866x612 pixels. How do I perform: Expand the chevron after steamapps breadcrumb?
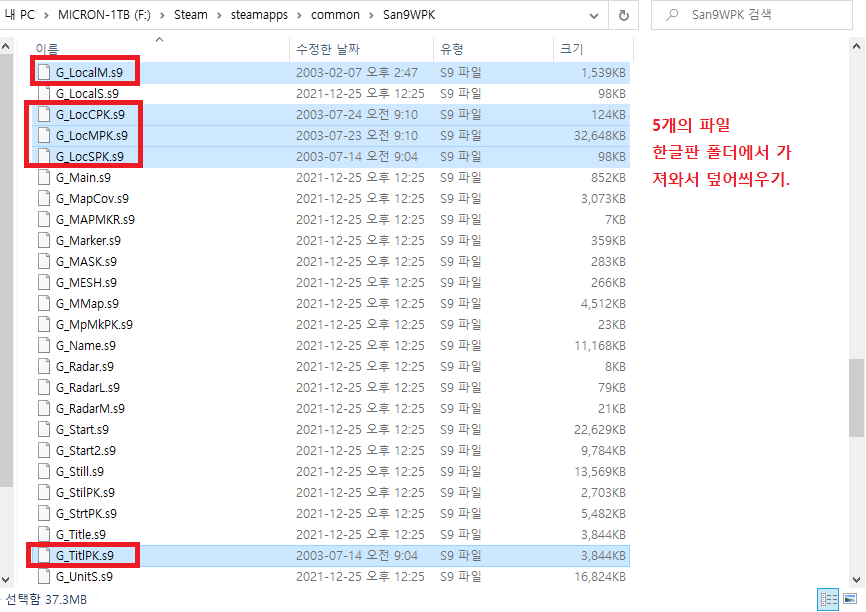coord(299,15)
